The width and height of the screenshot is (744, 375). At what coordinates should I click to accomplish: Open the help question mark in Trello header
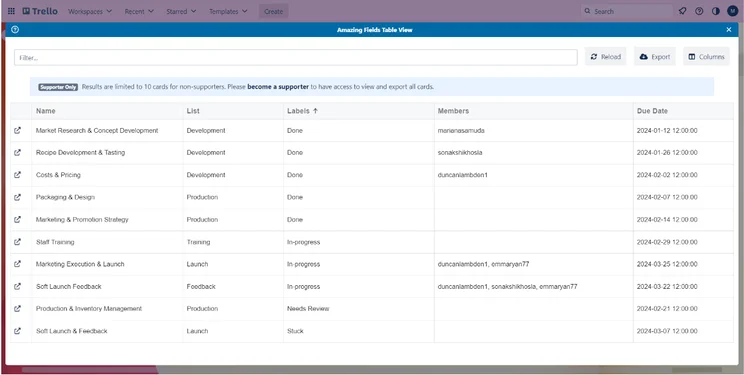tap(699, 11)
